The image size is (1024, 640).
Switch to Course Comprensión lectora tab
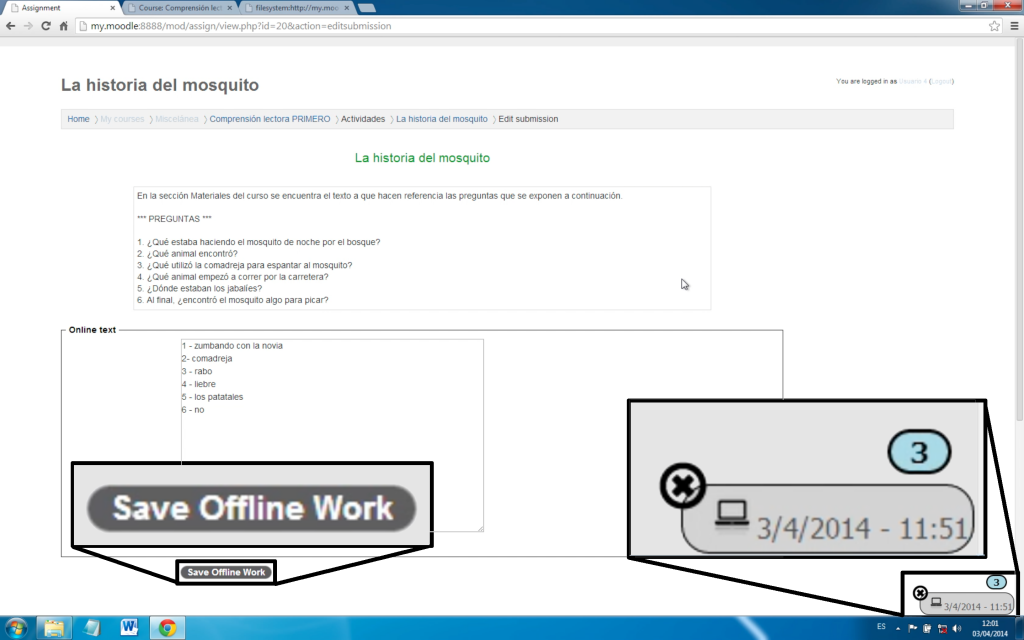click(180, 8)
